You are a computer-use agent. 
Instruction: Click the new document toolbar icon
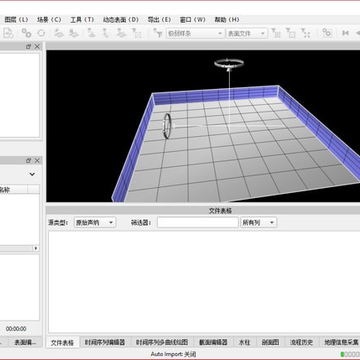[x=8, y=33]
